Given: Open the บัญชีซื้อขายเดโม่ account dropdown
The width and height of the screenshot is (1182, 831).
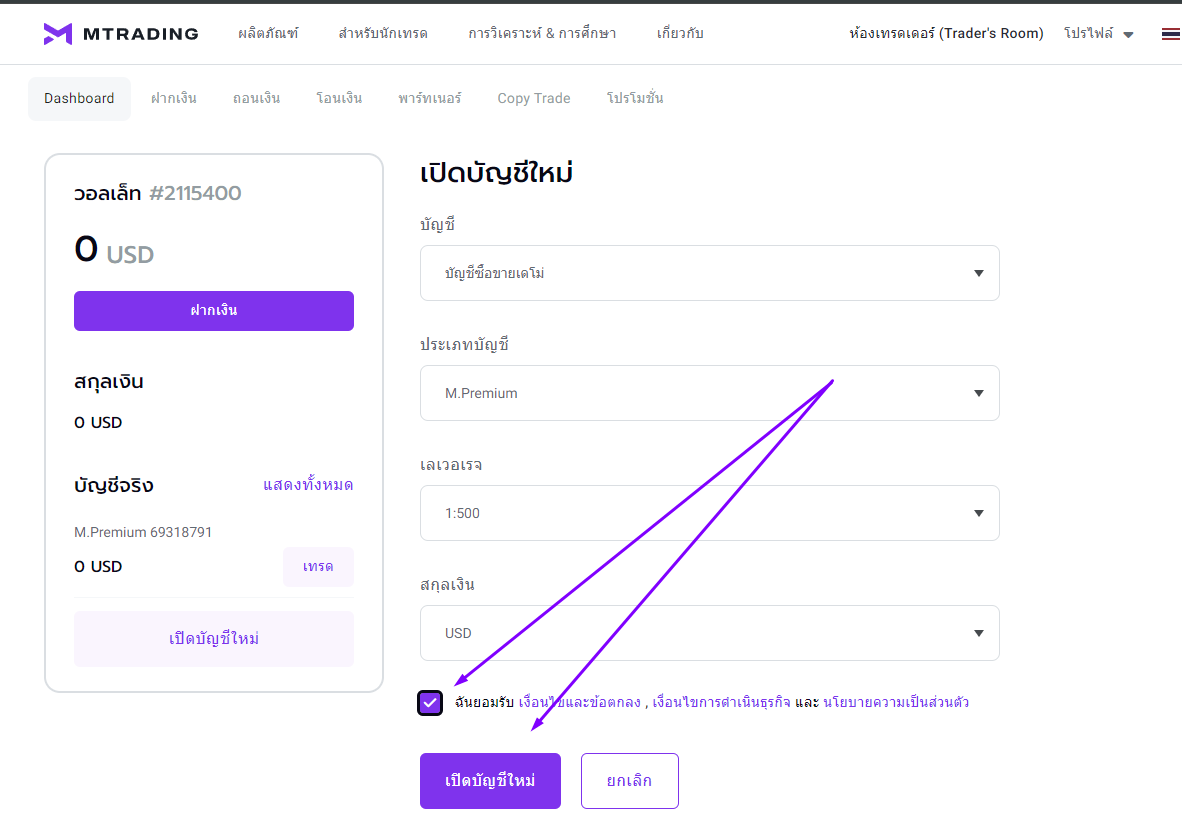Looking at the screenshot, I should coord(709,273).
